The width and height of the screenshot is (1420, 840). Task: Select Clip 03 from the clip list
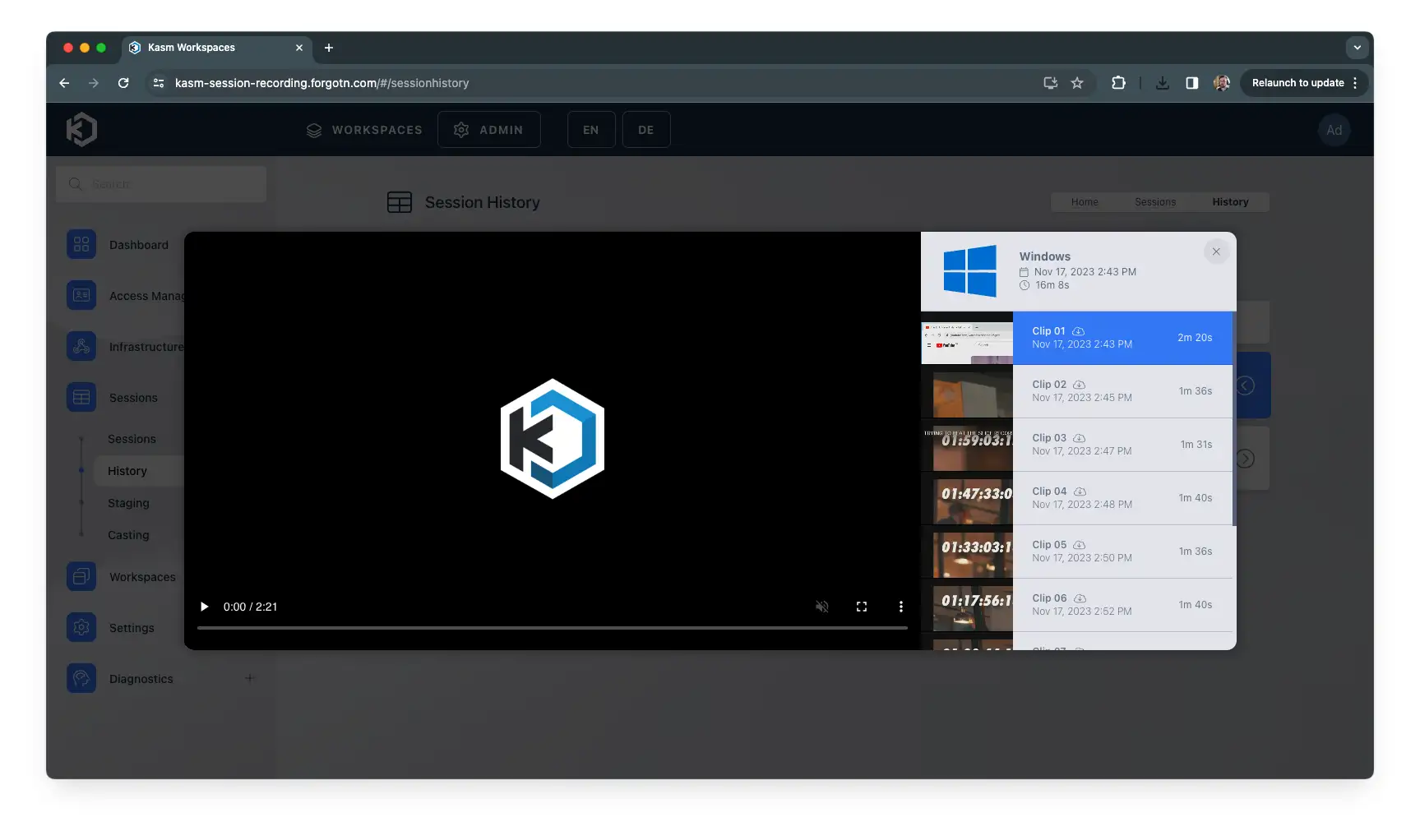pyautogui.click(x=1122, y=445)
